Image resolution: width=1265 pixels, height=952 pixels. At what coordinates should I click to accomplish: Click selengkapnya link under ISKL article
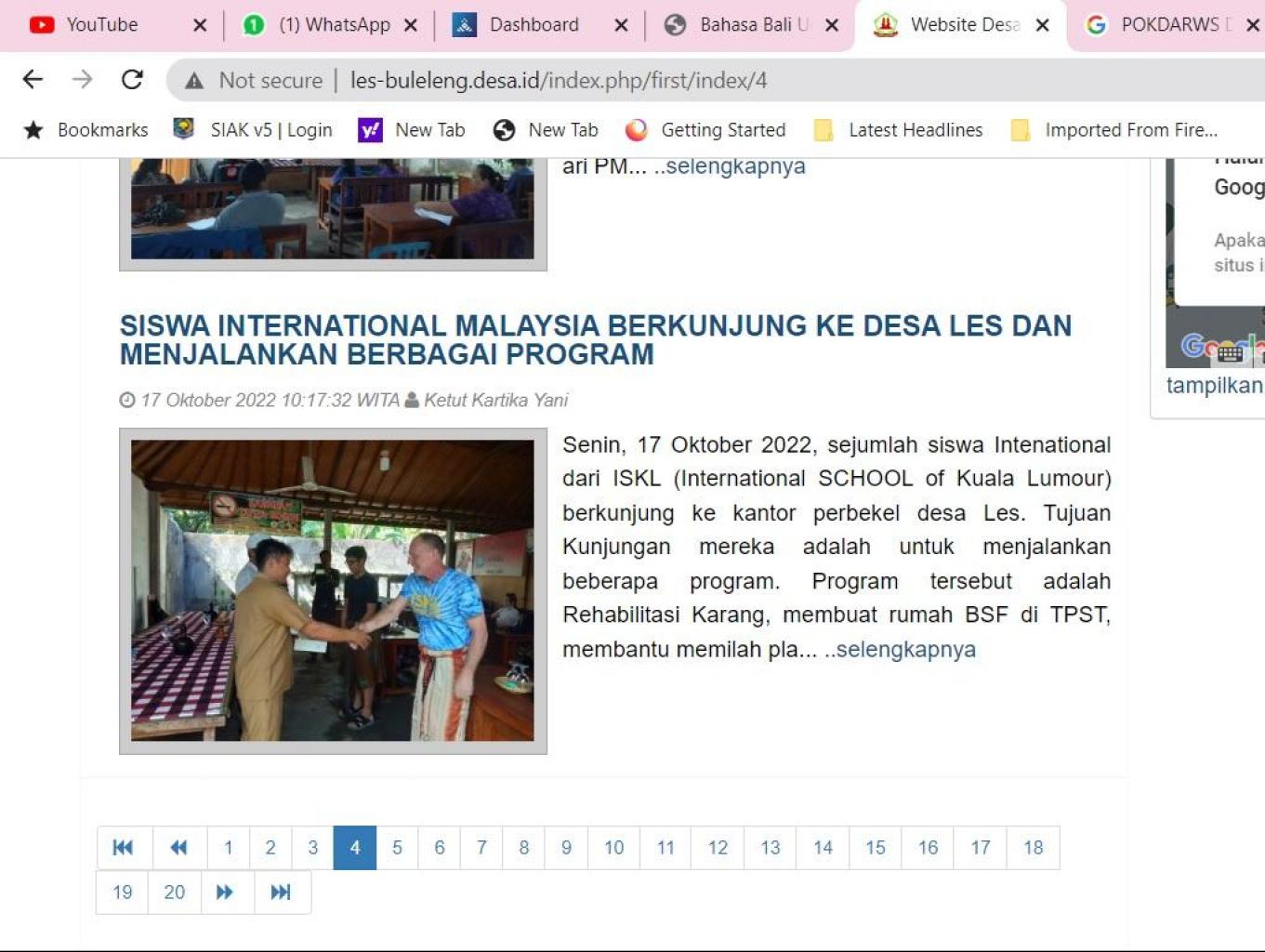pos(900,649)
